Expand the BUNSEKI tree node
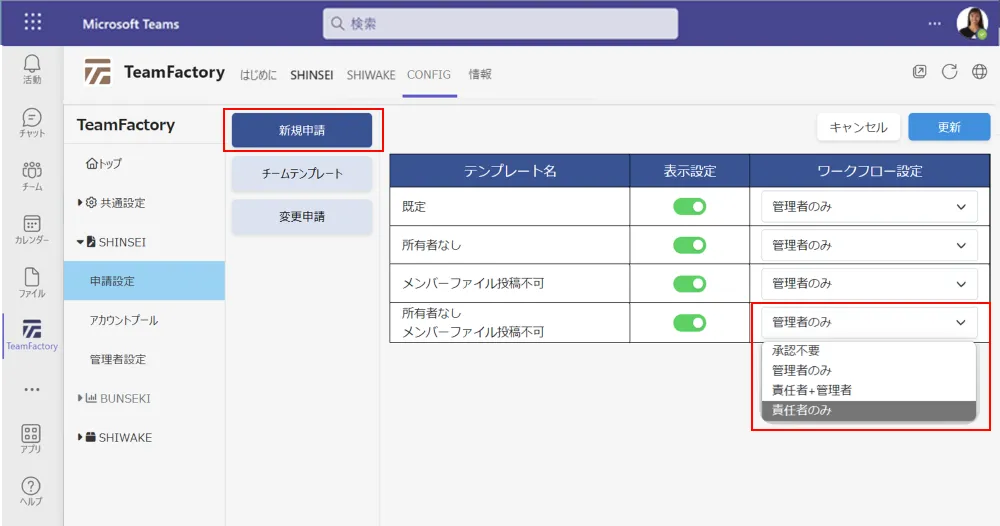Image resolution: width=1000 pixels, height=526 pixels. [81, 398]
